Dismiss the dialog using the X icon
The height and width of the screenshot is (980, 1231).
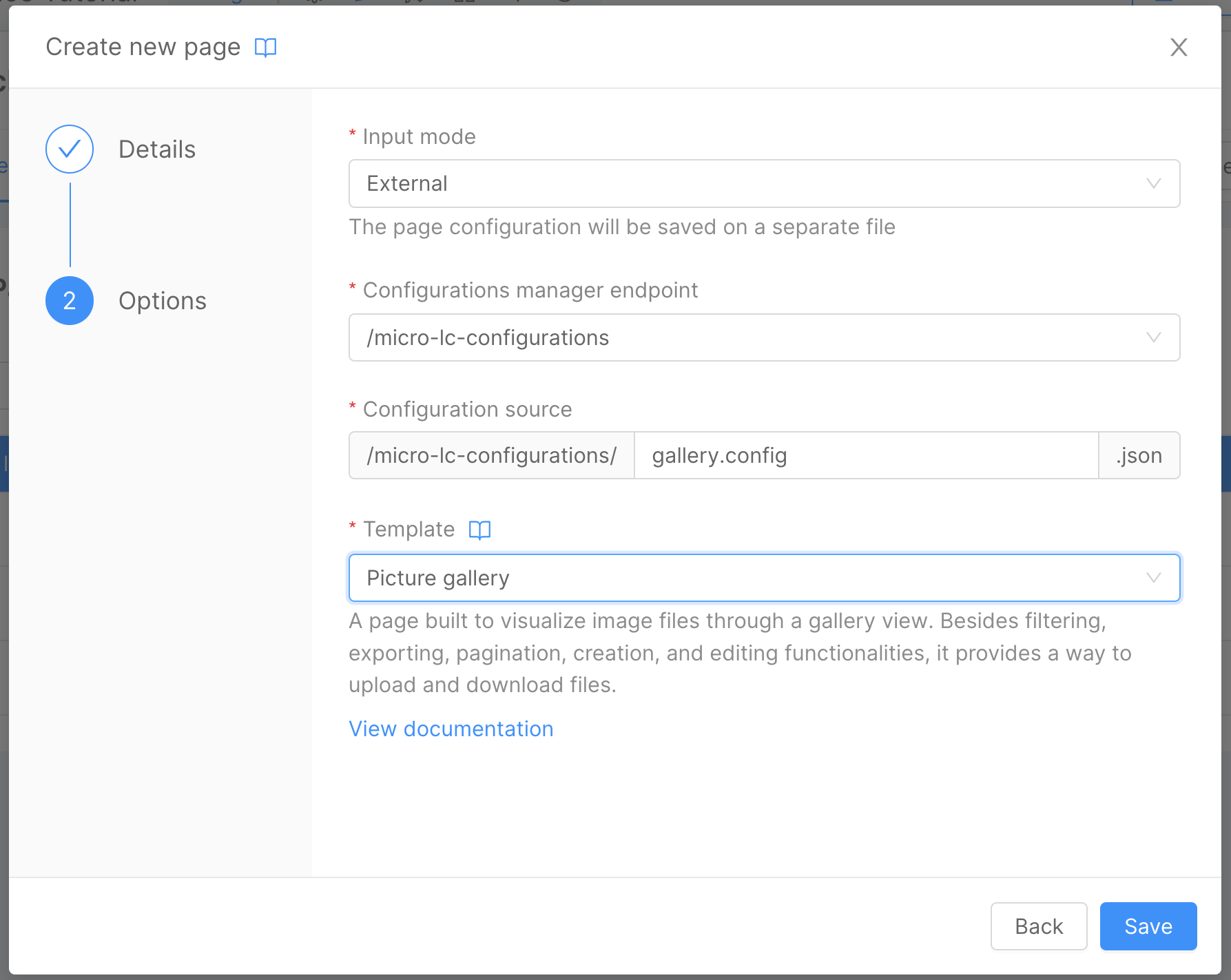click(x=1179, y=48)
